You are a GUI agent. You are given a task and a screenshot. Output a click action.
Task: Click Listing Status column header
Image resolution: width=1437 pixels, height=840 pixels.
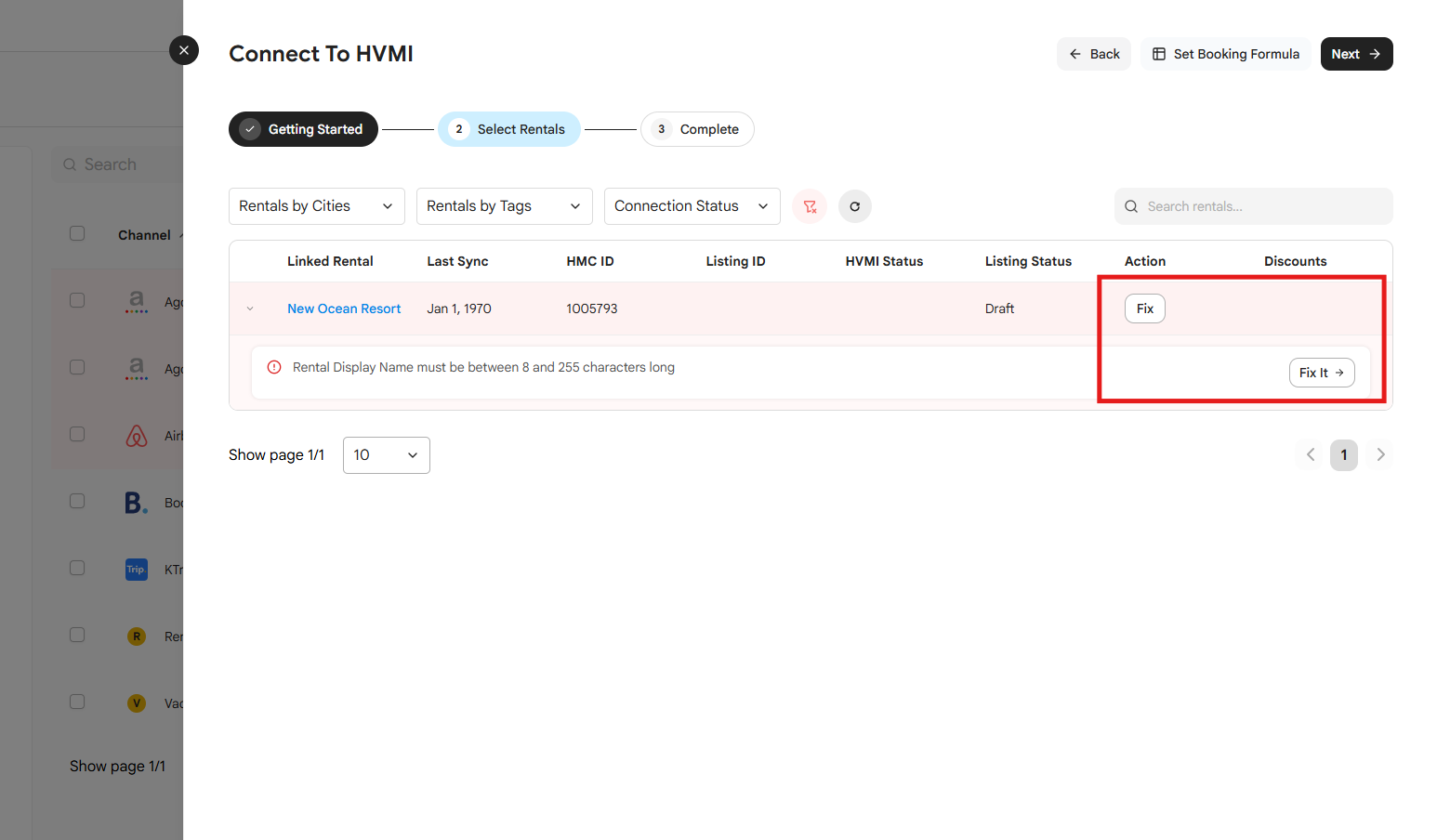click(1028, 261)
